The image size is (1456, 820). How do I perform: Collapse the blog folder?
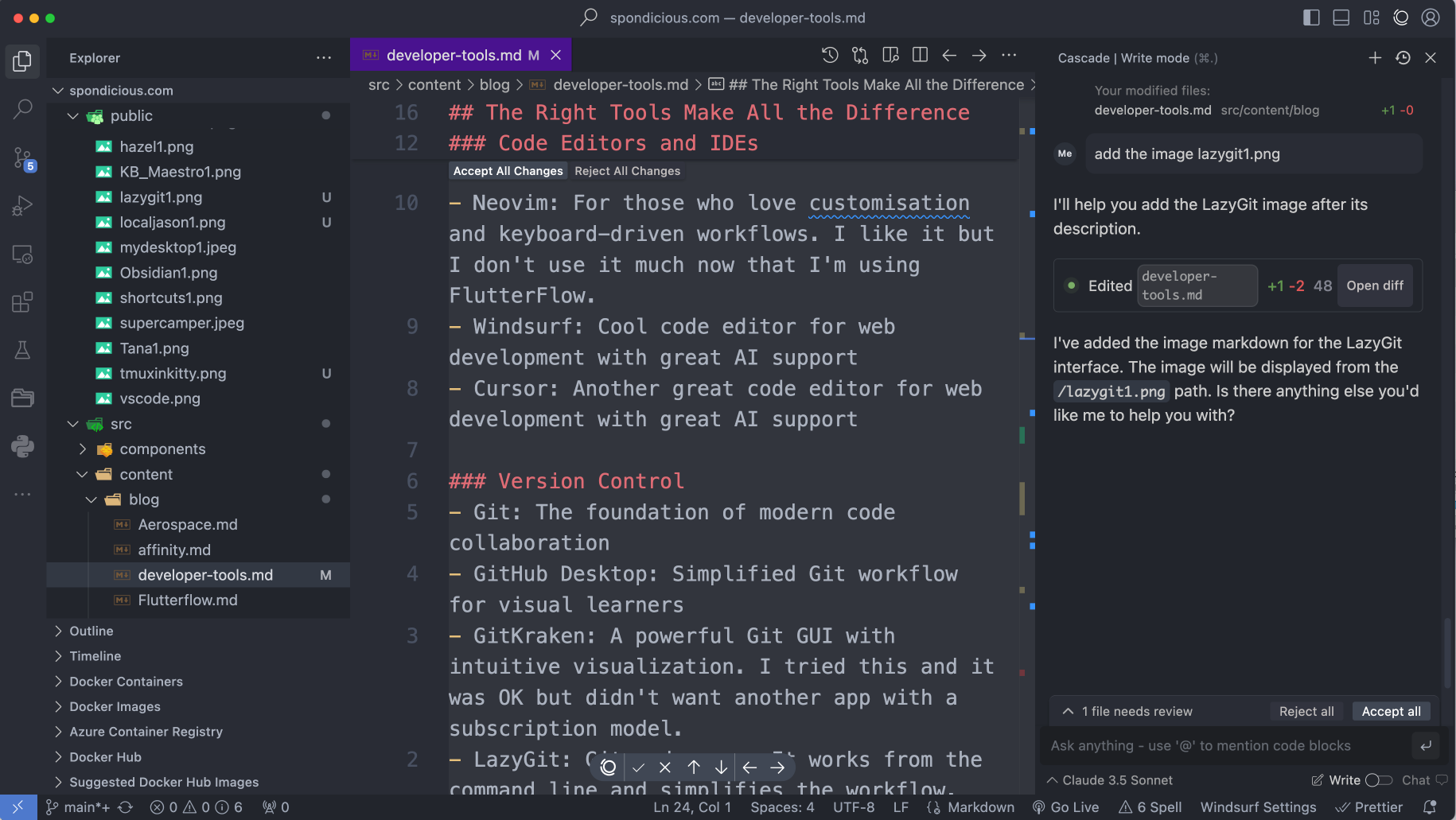click(x=91, y=499)
